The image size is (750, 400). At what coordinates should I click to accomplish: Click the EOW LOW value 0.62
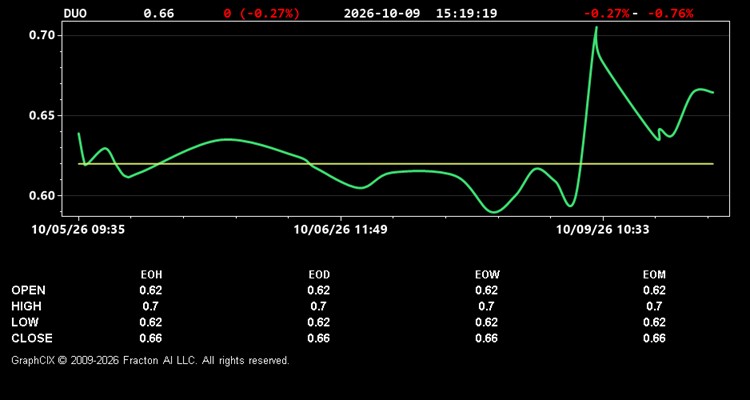pyautogui.click(x=487, y=322)
